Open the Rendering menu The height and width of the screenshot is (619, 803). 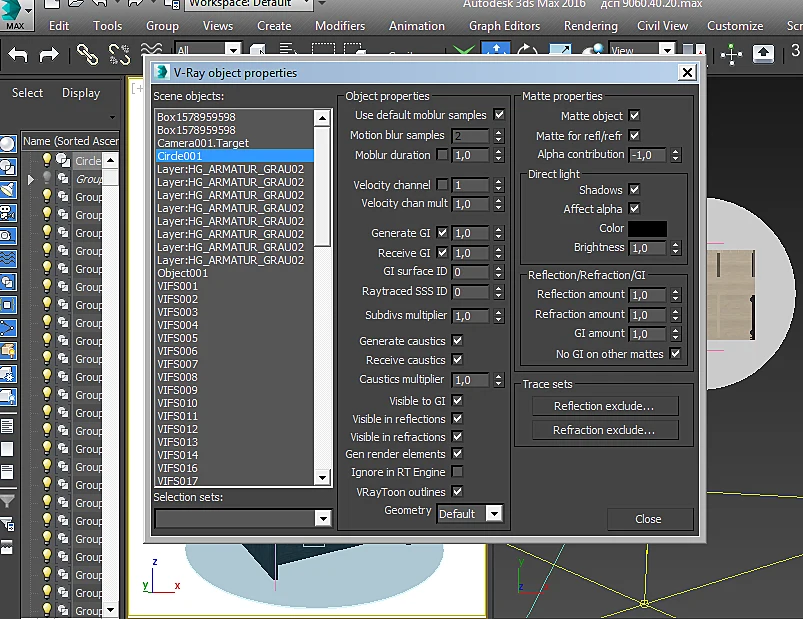(590, 26)
